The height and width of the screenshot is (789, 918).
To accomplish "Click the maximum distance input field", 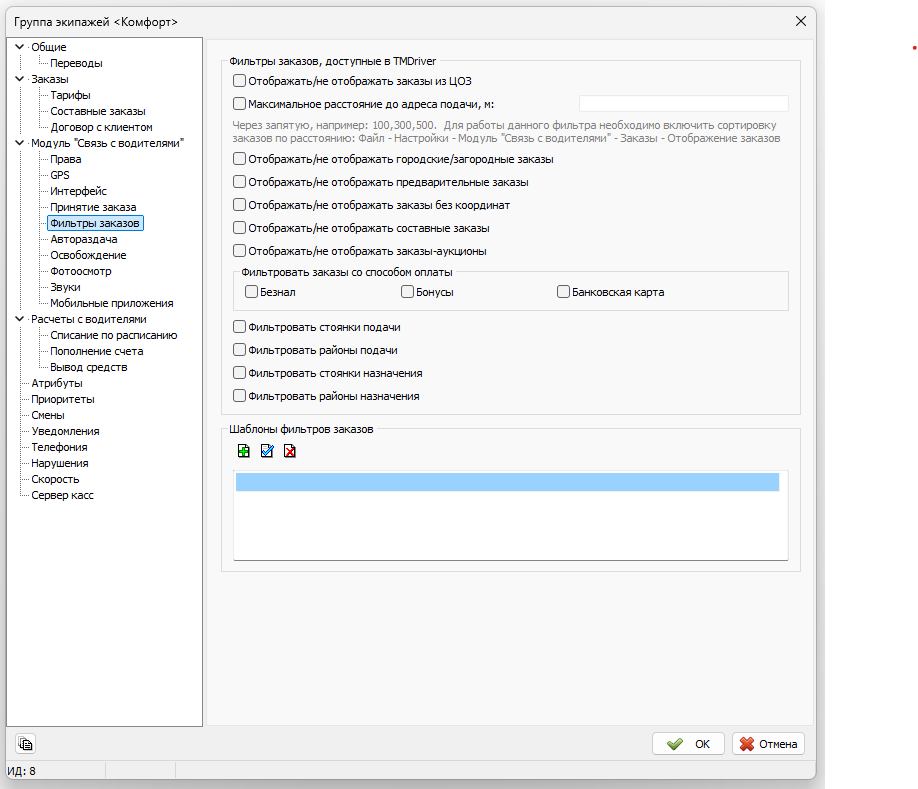I will pyautogui.click(x=683, y=103).
